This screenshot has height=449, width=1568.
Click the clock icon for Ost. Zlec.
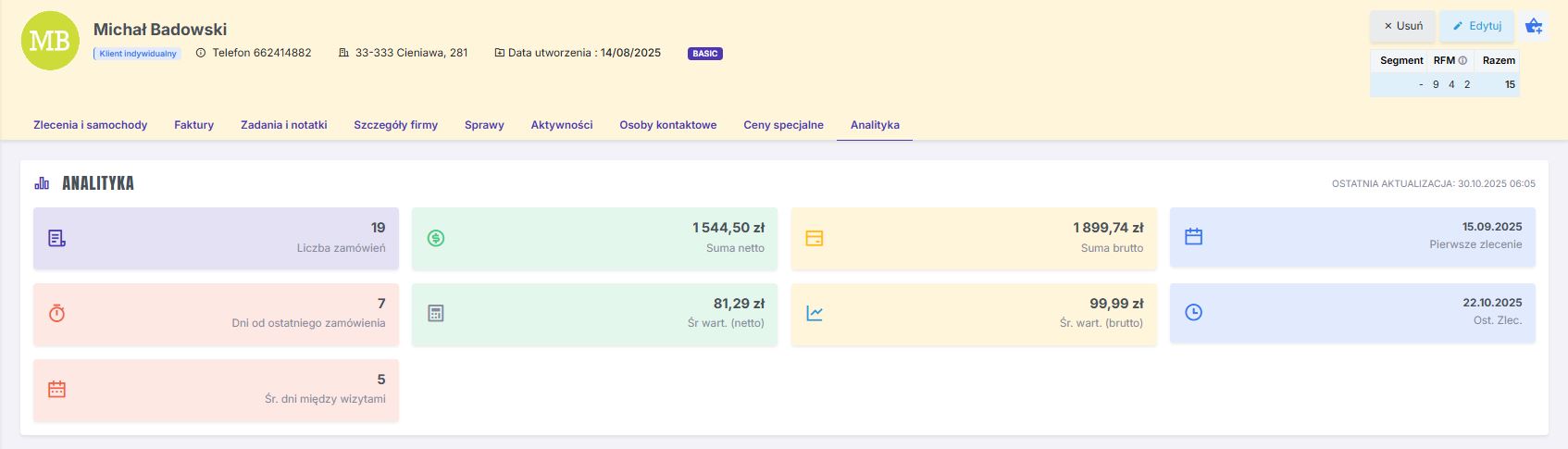pyautogui.click(x=1194, y=313)
